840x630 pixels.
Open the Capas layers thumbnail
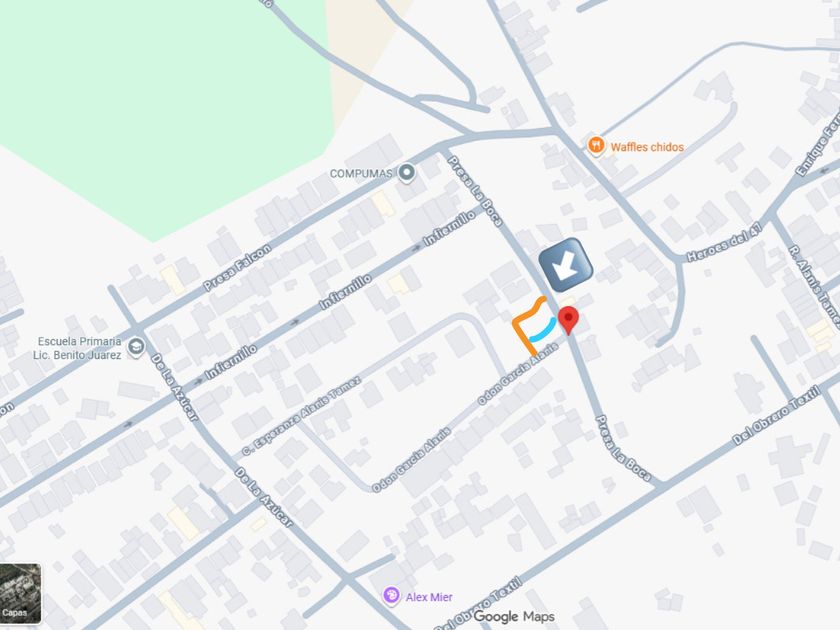click(20, 594)
